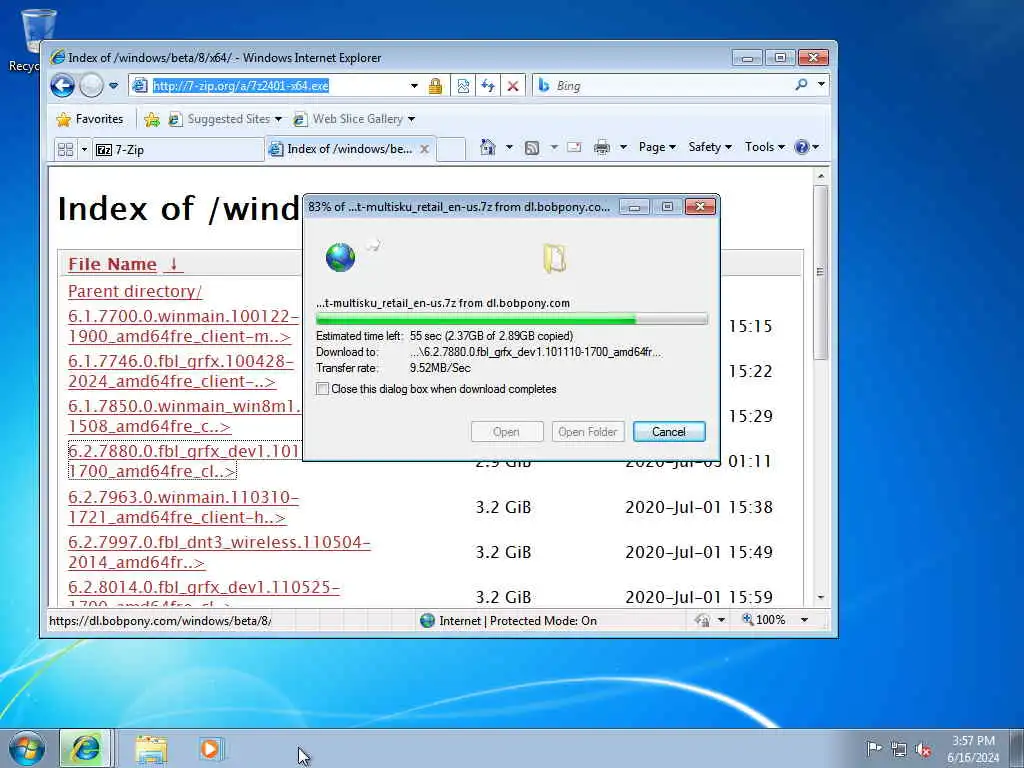
Task: Click the Refresh icon next to address bar
Action: click(x=488, y=86)
